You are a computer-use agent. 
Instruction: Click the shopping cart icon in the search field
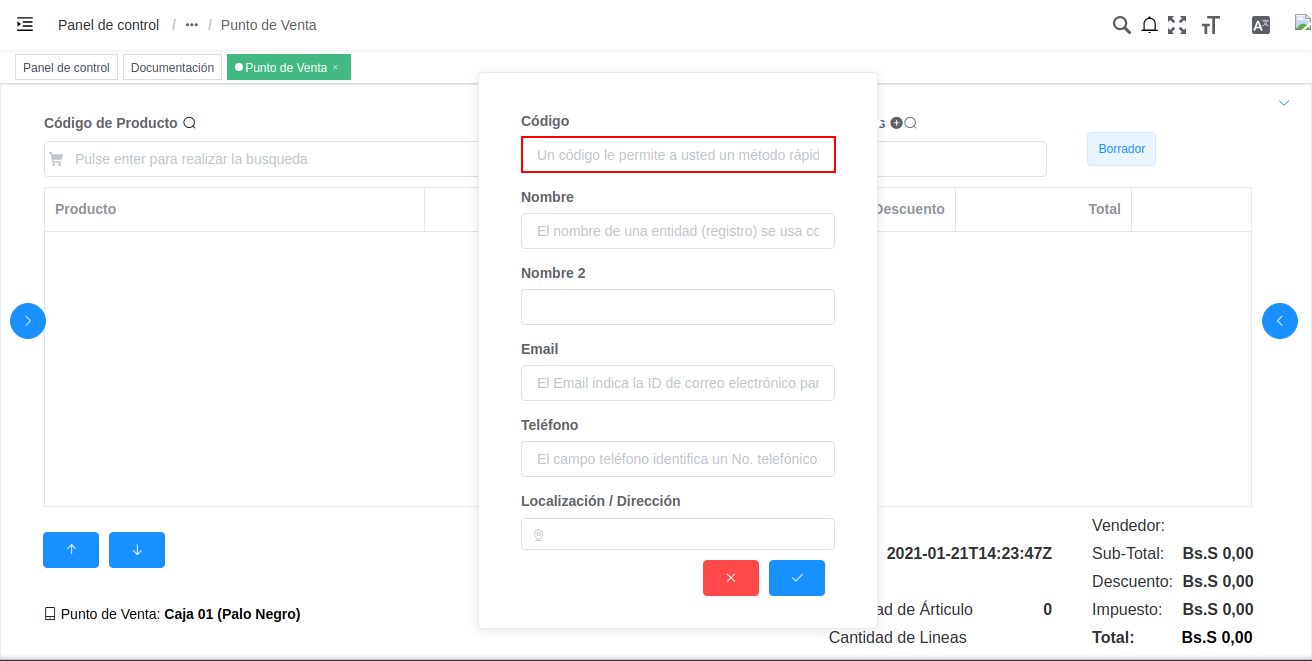pyautogui.click(x=57, y=159)
